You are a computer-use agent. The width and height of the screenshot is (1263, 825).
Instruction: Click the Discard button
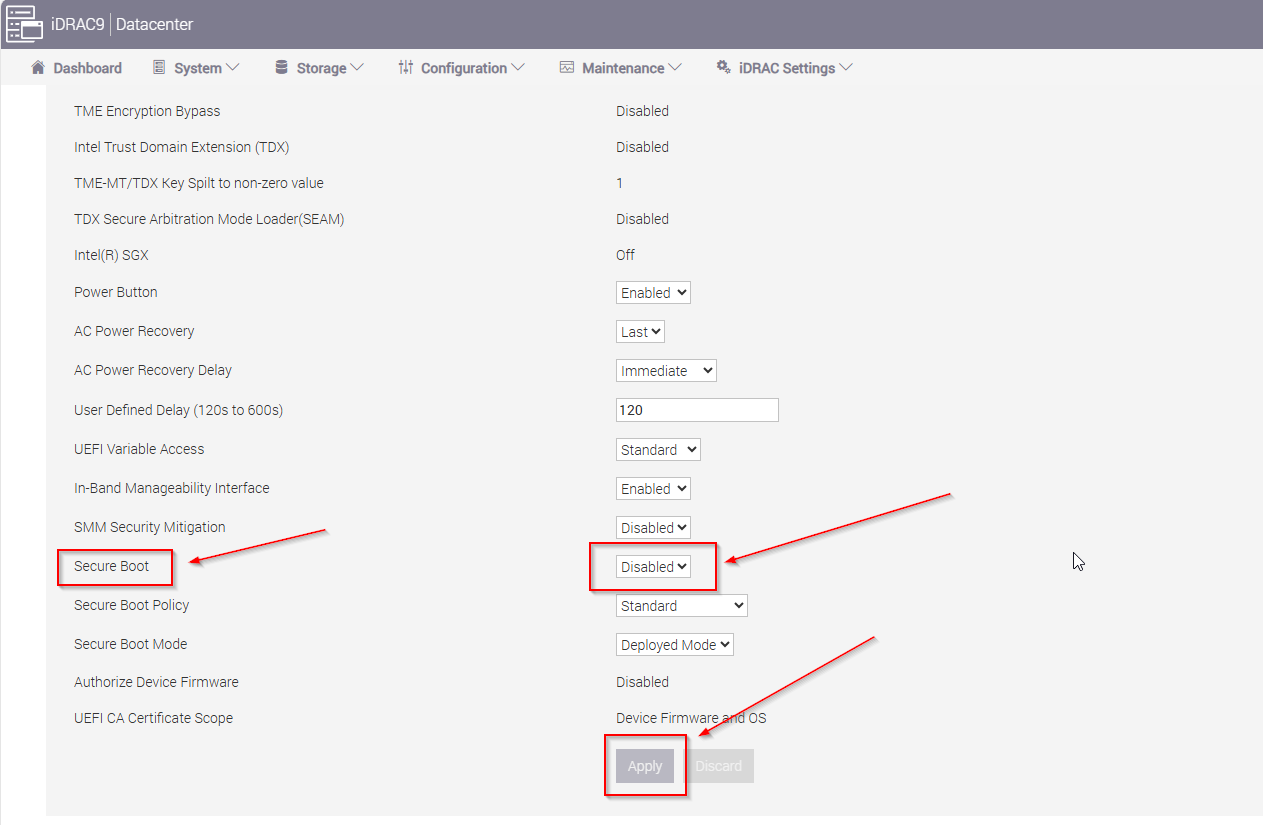pos(719,766)
